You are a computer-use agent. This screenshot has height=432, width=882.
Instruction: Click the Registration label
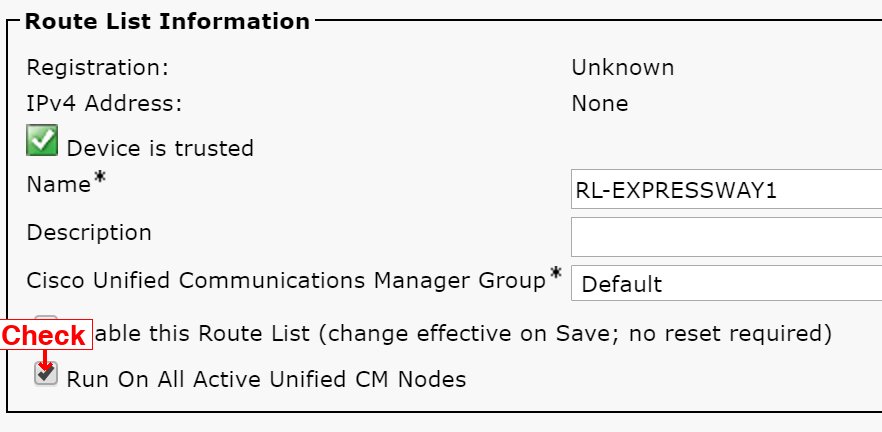click(x=98, y=68)
